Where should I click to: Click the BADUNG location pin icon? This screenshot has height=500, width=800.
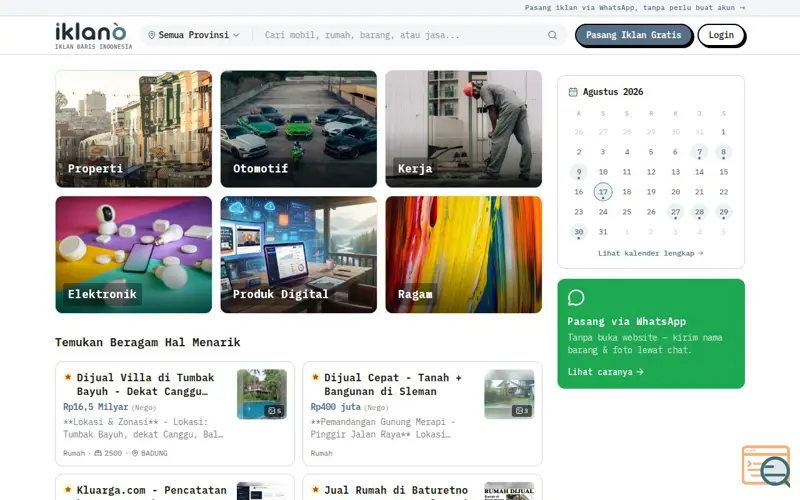click(135, 453)
